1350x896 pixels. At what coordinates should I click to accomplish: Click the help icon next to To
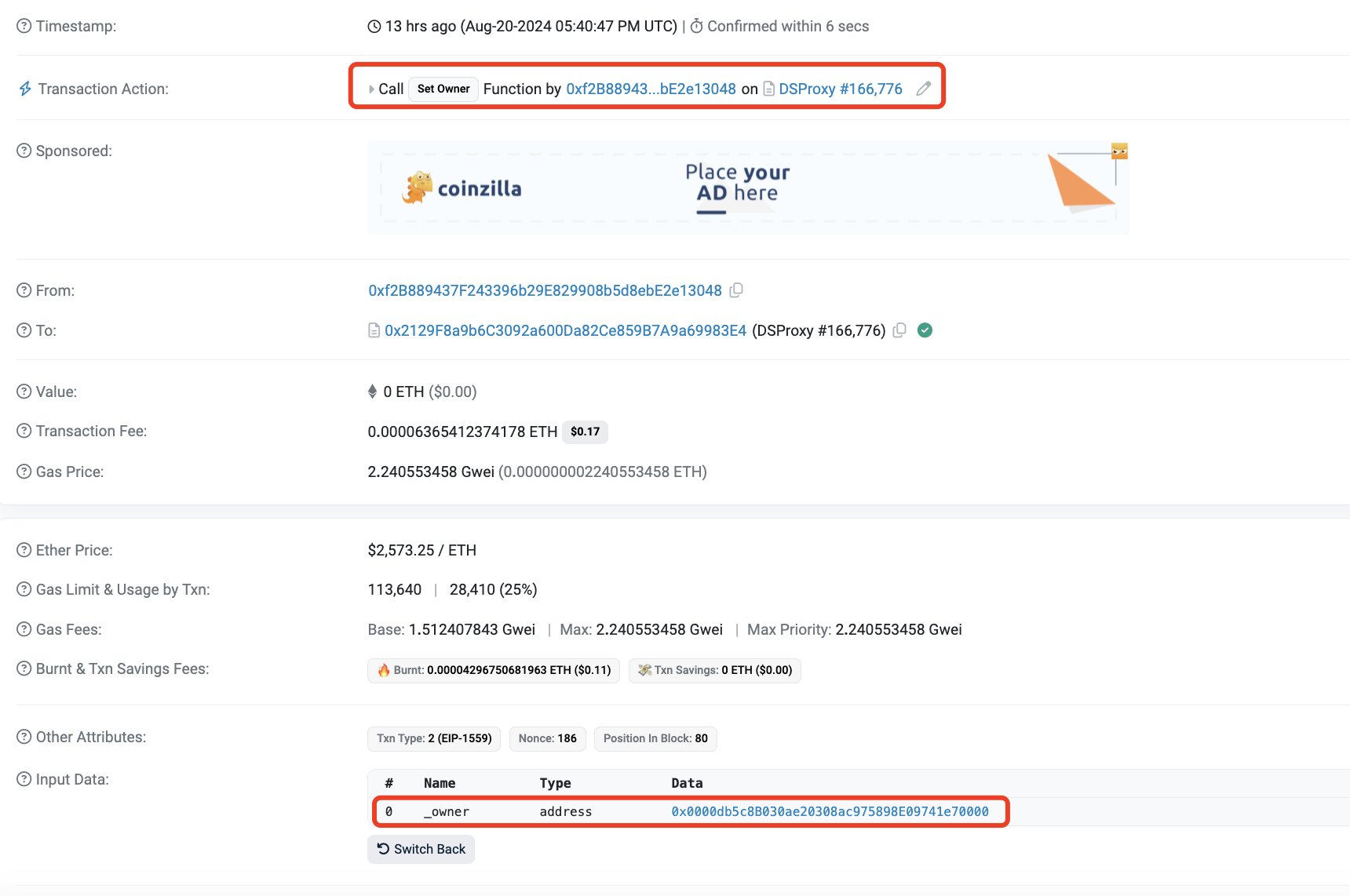coord(24,330)
